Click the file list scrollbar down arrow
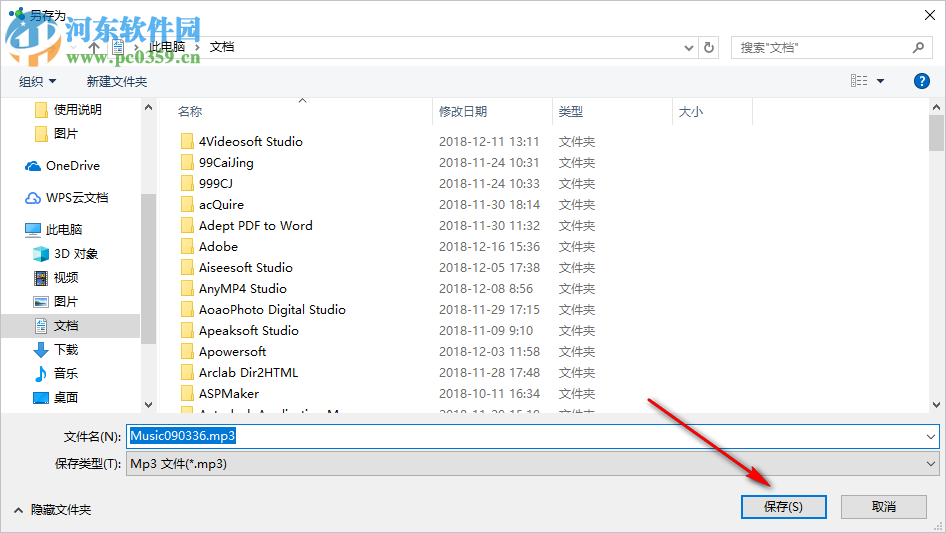This screenshot has width=946, height=533. point(936,405)
